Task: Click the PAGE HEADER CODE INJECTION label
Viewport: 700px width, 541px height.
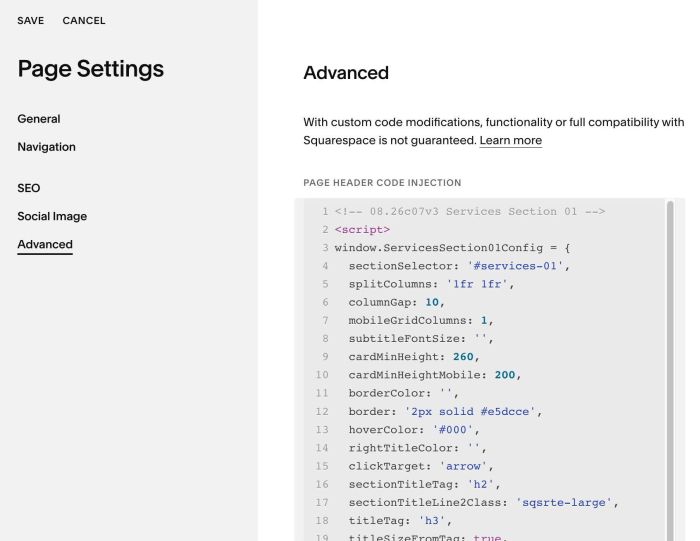Action: (382, 183)
